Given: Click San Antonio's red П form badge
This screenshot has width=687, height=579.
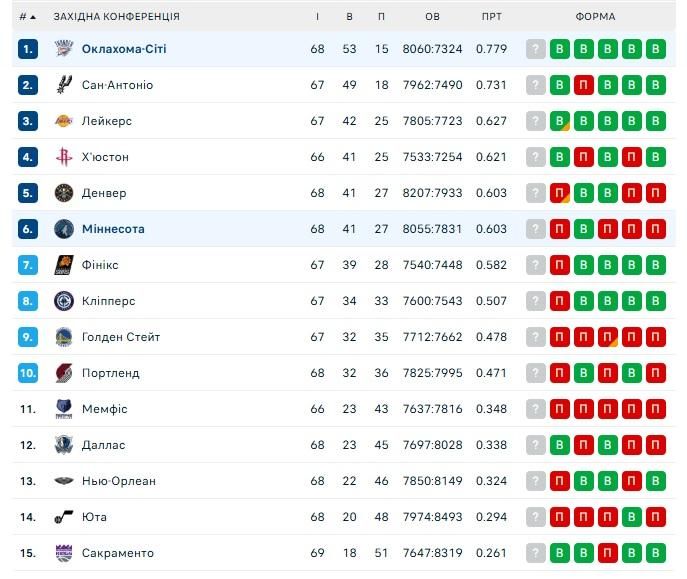Looking at the screenshot, I should [x=584, y=85].
